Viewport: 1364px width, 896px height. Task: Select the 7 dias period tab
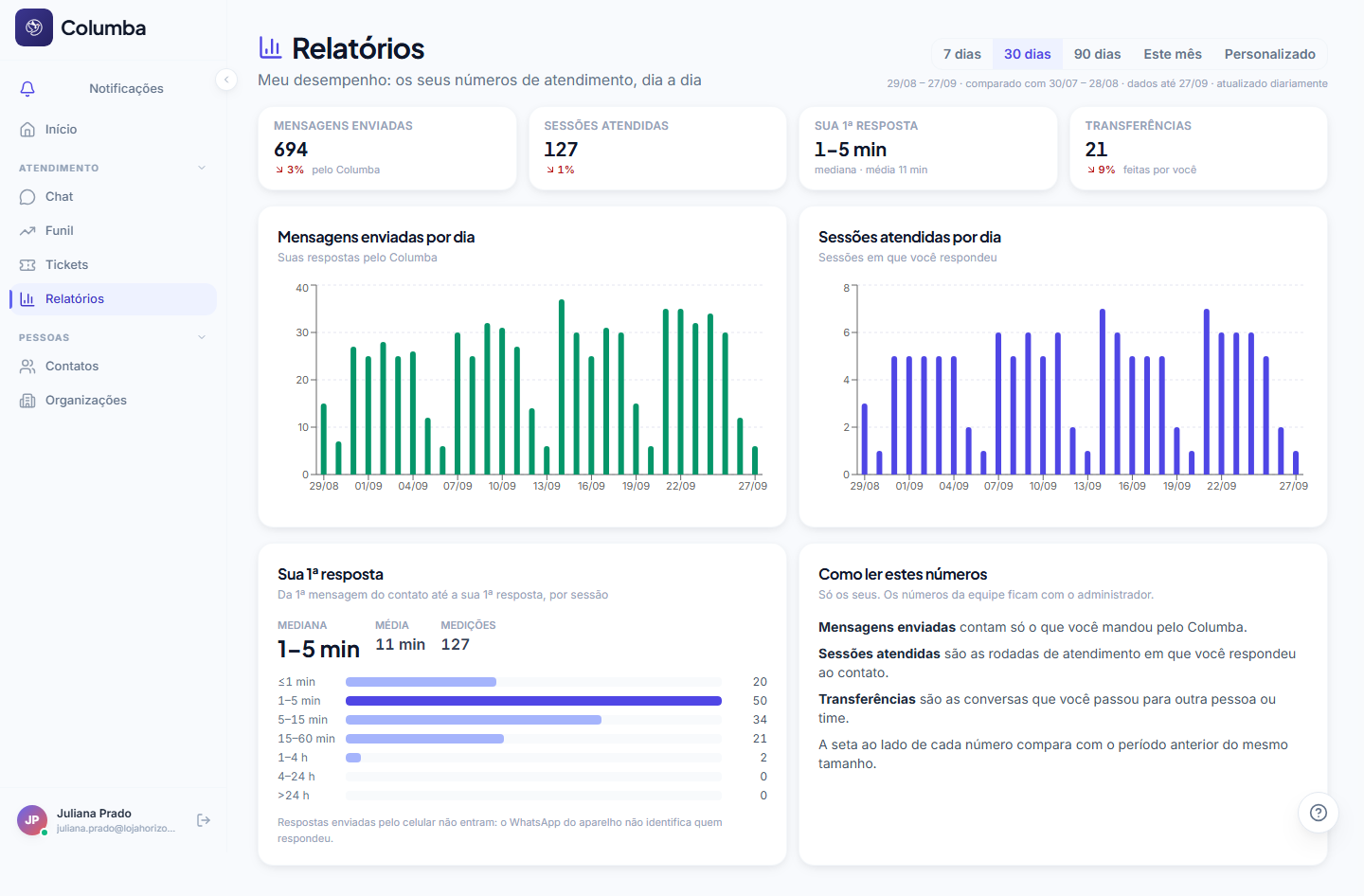(961, 54)
